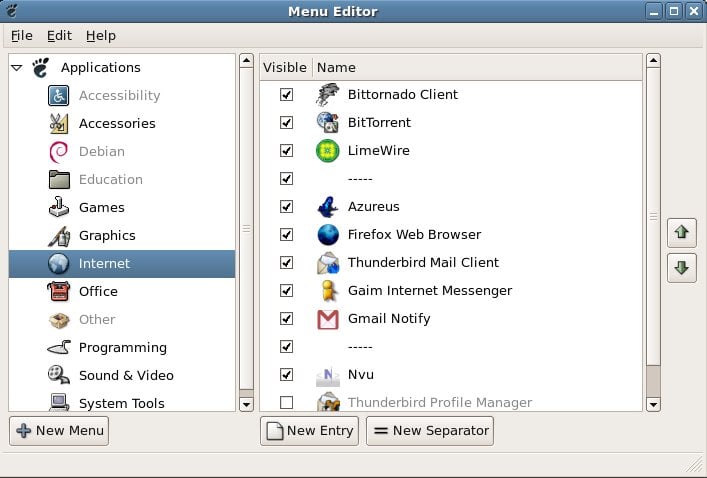This screenshot has width=707, height=478.
Task: Click the Firefox globe icon
Action: click(328, 234)
